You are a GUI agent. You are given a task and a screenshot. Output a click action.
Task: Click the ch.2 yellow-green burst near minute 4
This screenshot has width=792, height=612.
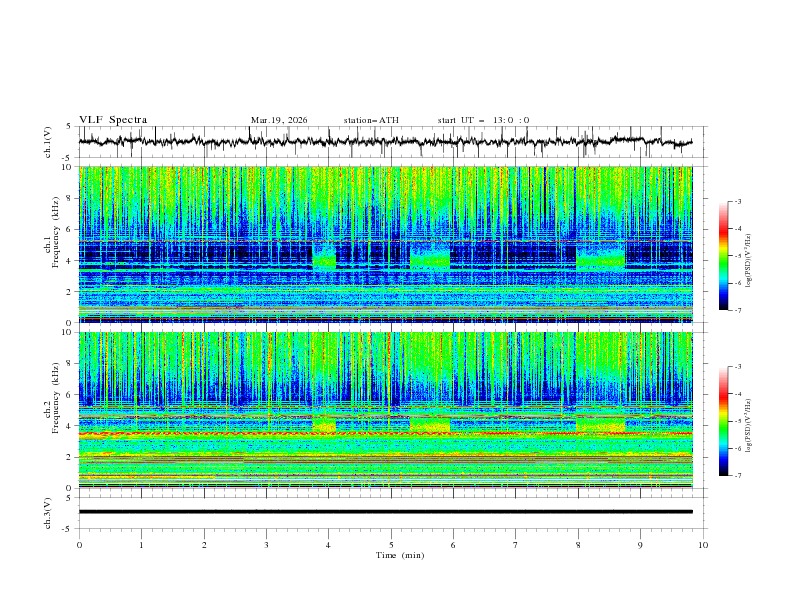pyautogui.click(x=324, y=424)
